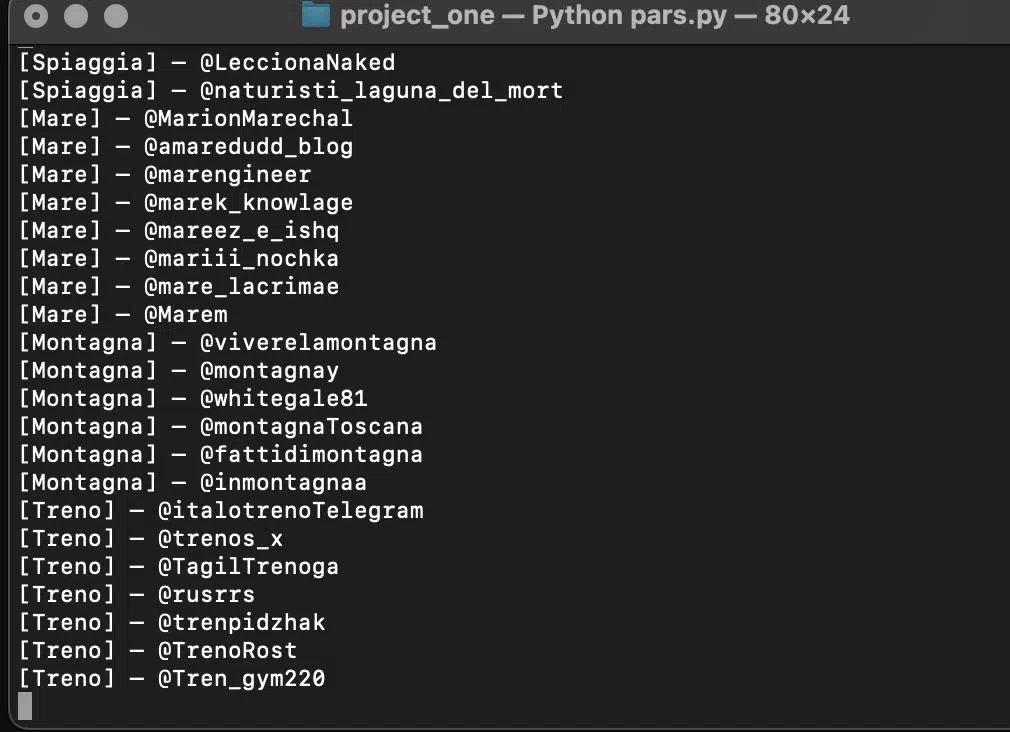Click the red close window button
1010x732 pixels.
click(x=36, y=15)
